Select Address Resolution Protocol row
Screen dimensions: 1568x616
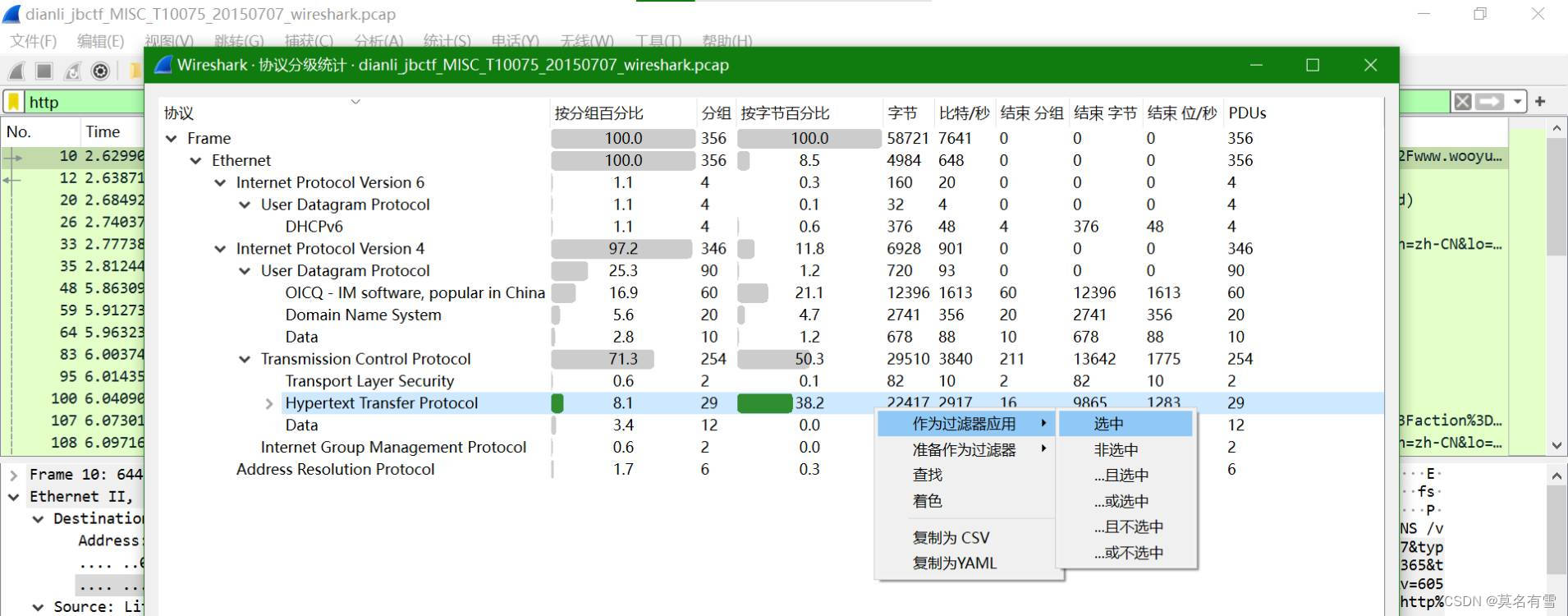[335, 470]
